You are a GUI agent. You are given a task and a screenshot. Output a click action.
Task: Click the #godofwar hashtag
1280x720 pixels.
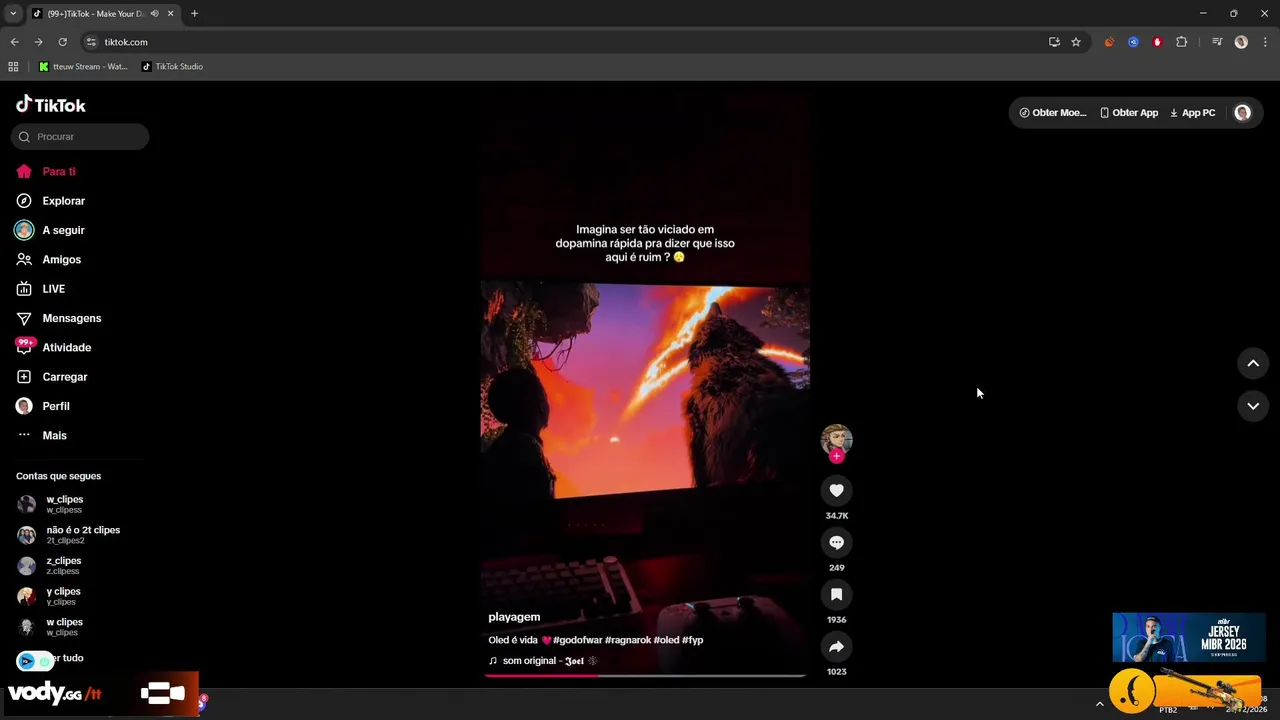(577, 640)
